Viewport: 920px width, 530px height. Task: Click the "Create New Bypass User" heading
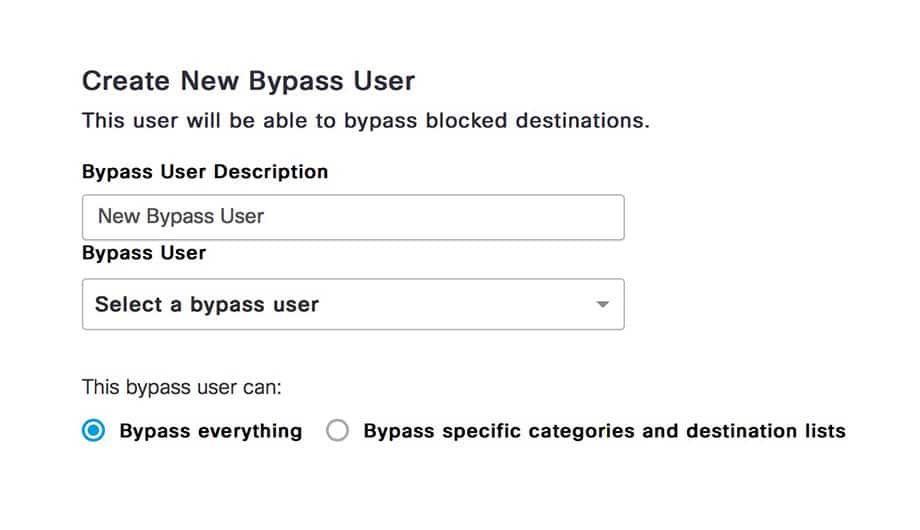[x=248, y=81]
